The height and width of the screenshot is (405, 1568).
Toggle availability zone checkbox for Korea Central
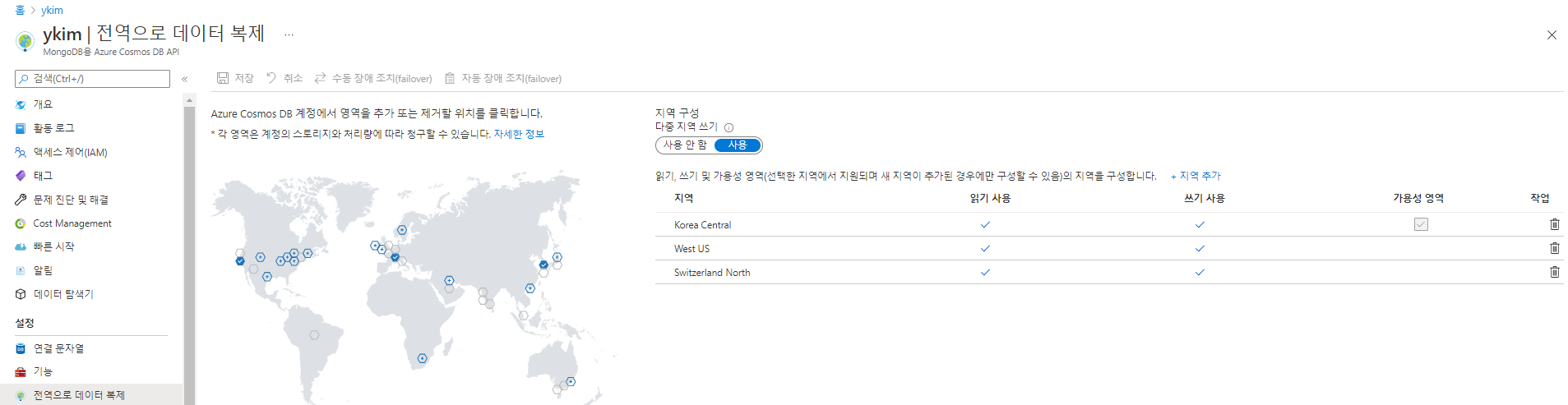pyautogui.click(x=1421, y=224)
